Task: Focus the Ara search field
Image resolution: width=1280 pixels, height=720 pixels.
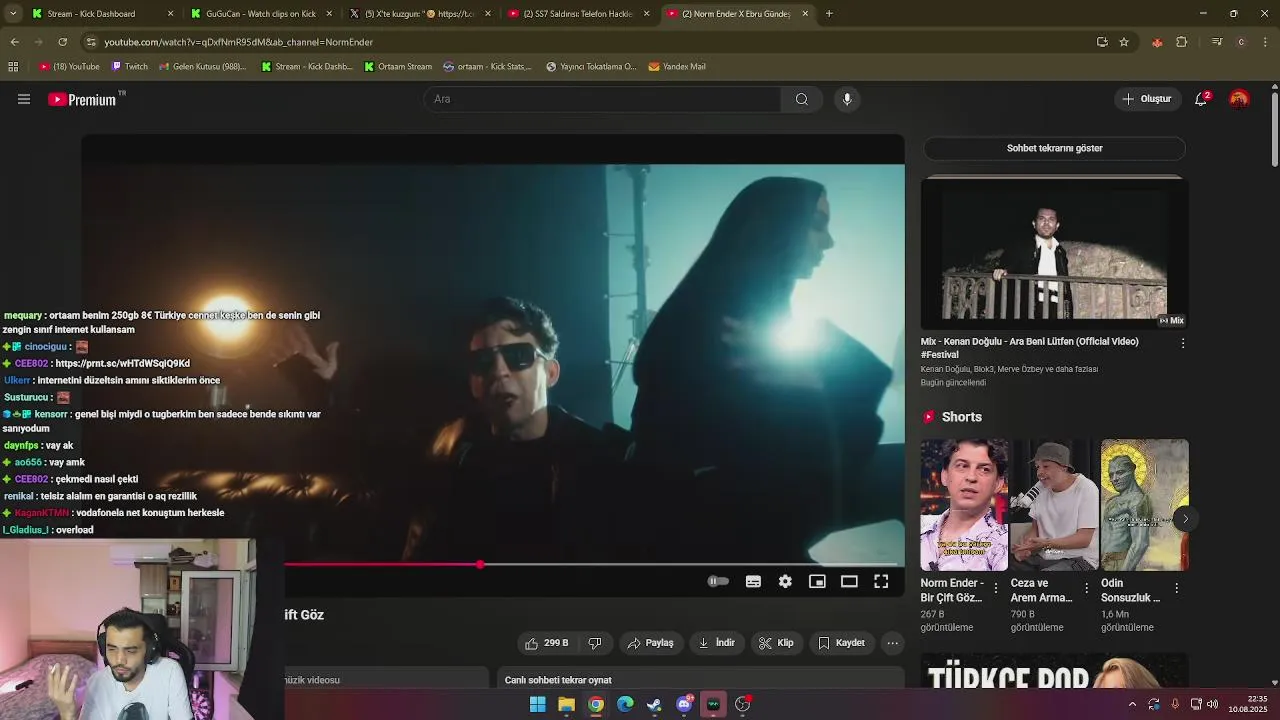Action: click(602, 99)
